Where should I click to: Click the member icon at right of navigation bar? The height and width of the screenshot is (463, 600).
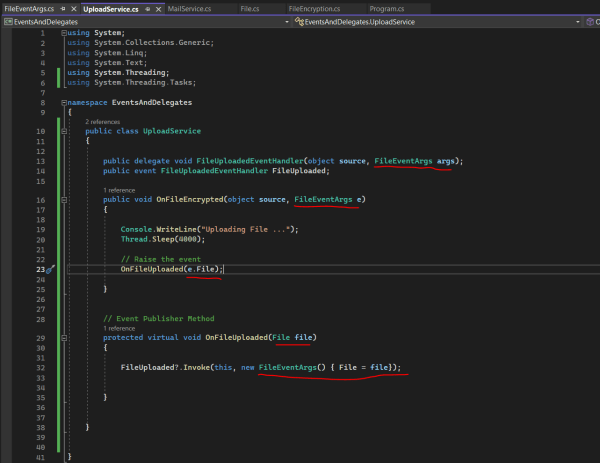[590, 22]
